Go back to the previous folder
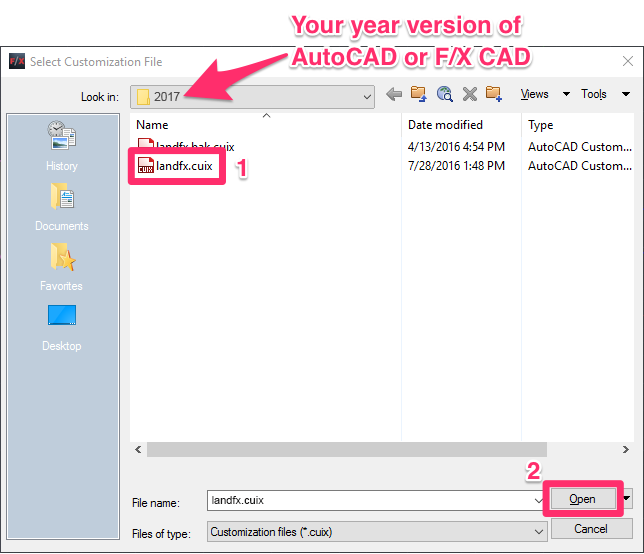 (394, 94)
